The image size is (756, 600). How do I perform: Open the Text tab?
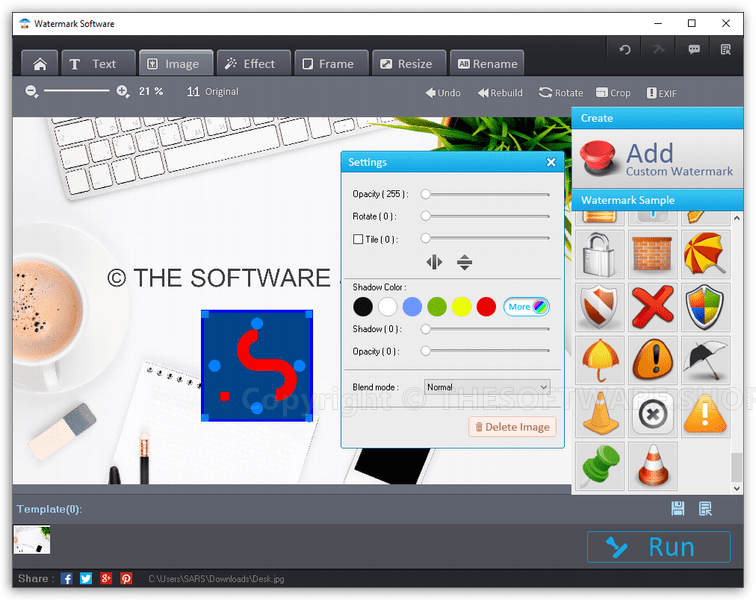coord(98,64)
